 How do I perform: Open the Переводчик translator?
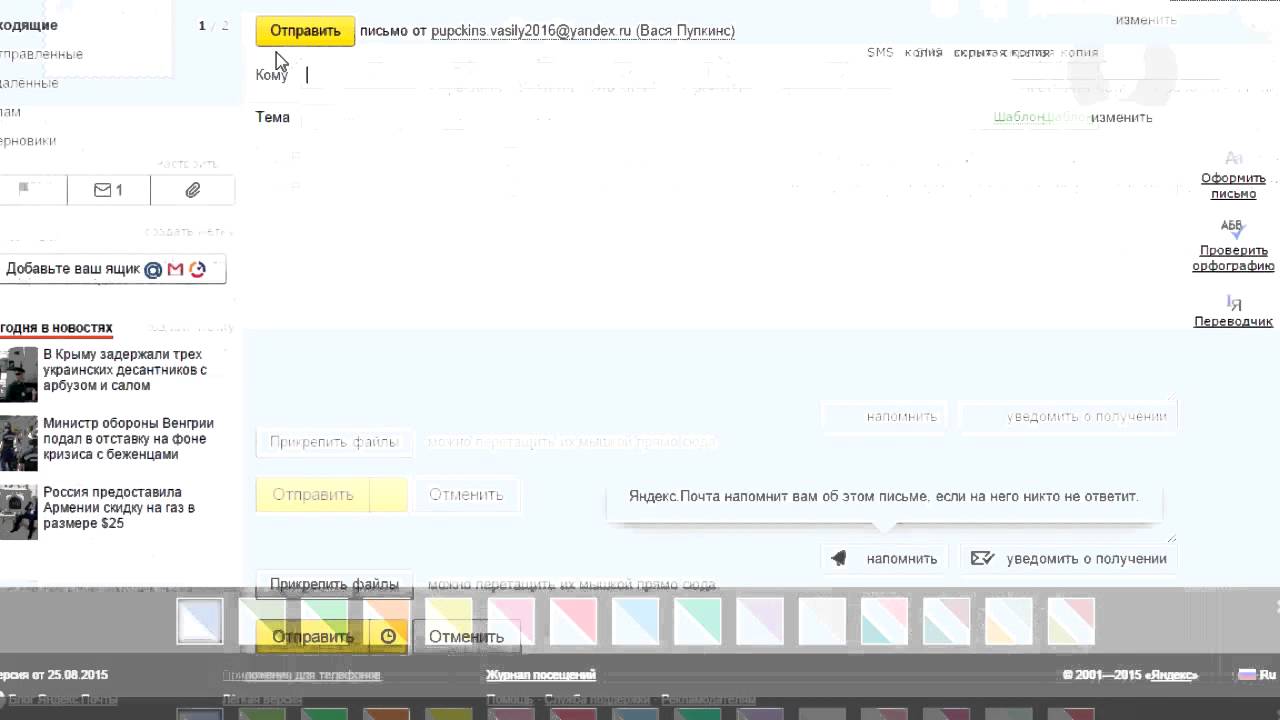point(1233,322)
